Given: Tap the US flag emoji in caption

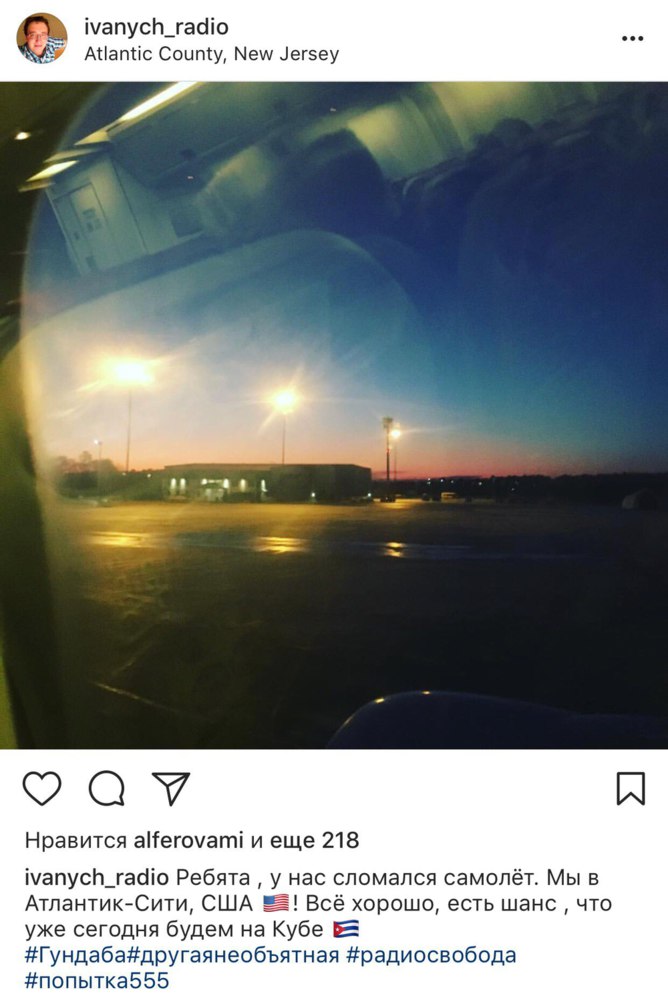Looking at the screenshot, I should 276,904.
